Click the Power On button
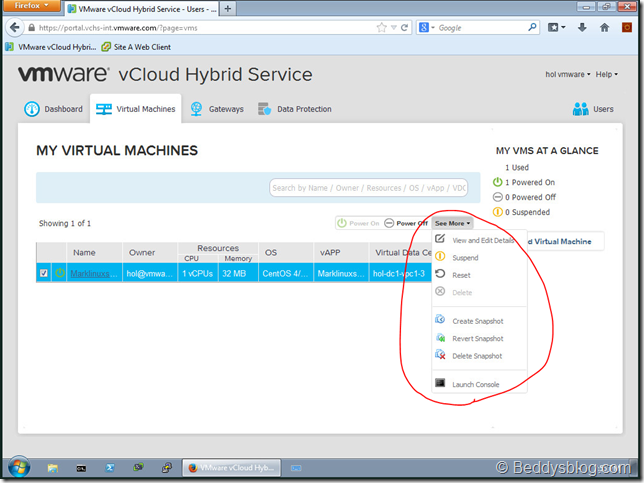The width and height of the screenshot is (644, 483). coord(358,223)
